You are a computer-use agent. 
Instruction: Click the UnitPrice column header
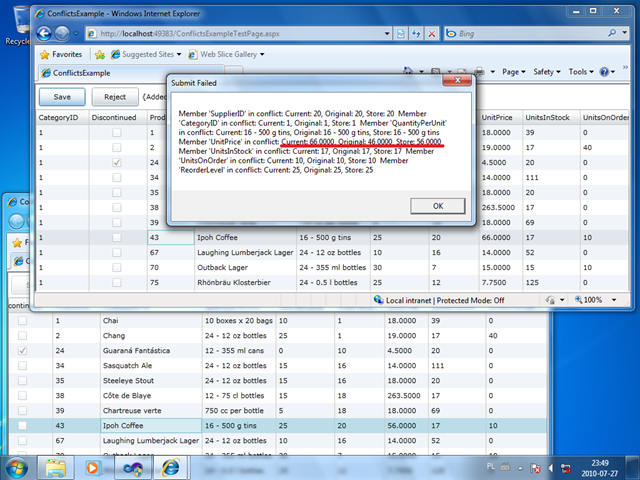(x=500, y=118)
